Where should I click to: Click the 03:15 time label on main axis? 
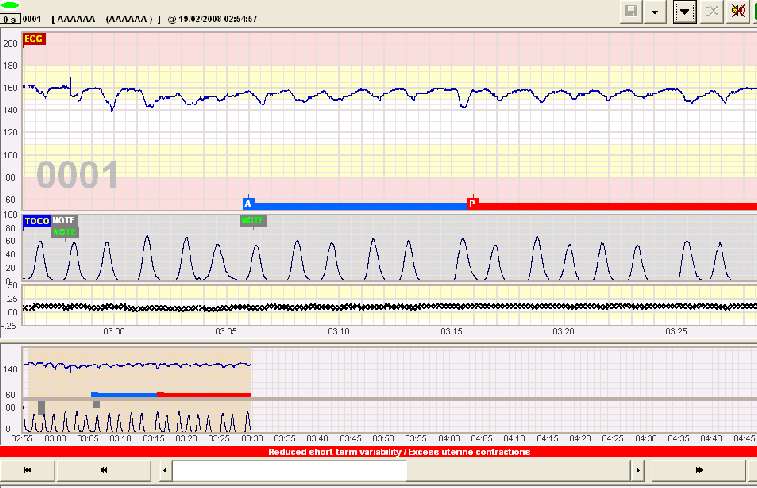(451, 331)
